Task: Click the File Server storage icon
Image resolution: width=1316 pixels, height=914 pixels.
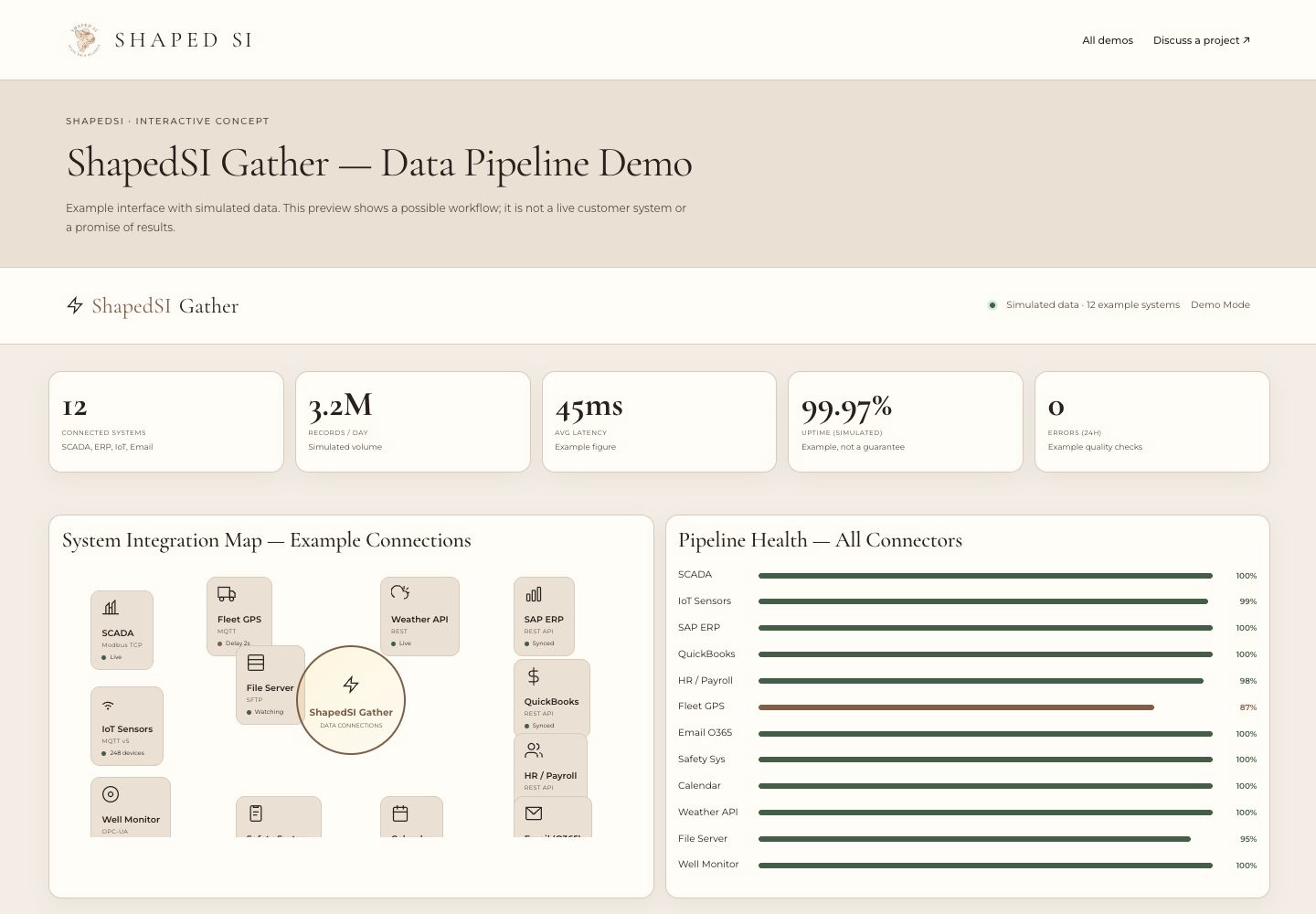Action: point(256,662)
